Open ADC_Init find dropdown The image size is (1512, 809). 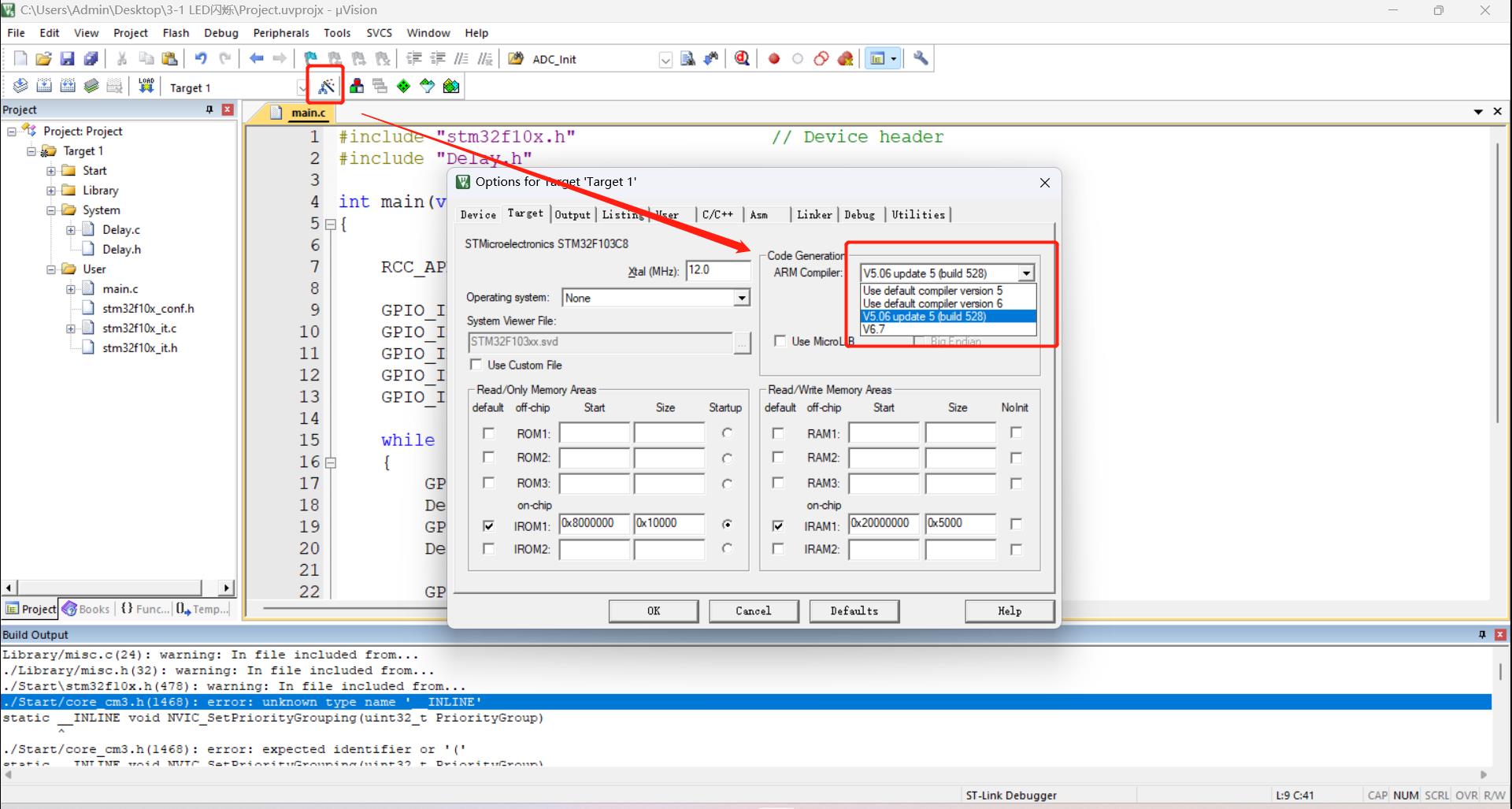tap(665, 59)
